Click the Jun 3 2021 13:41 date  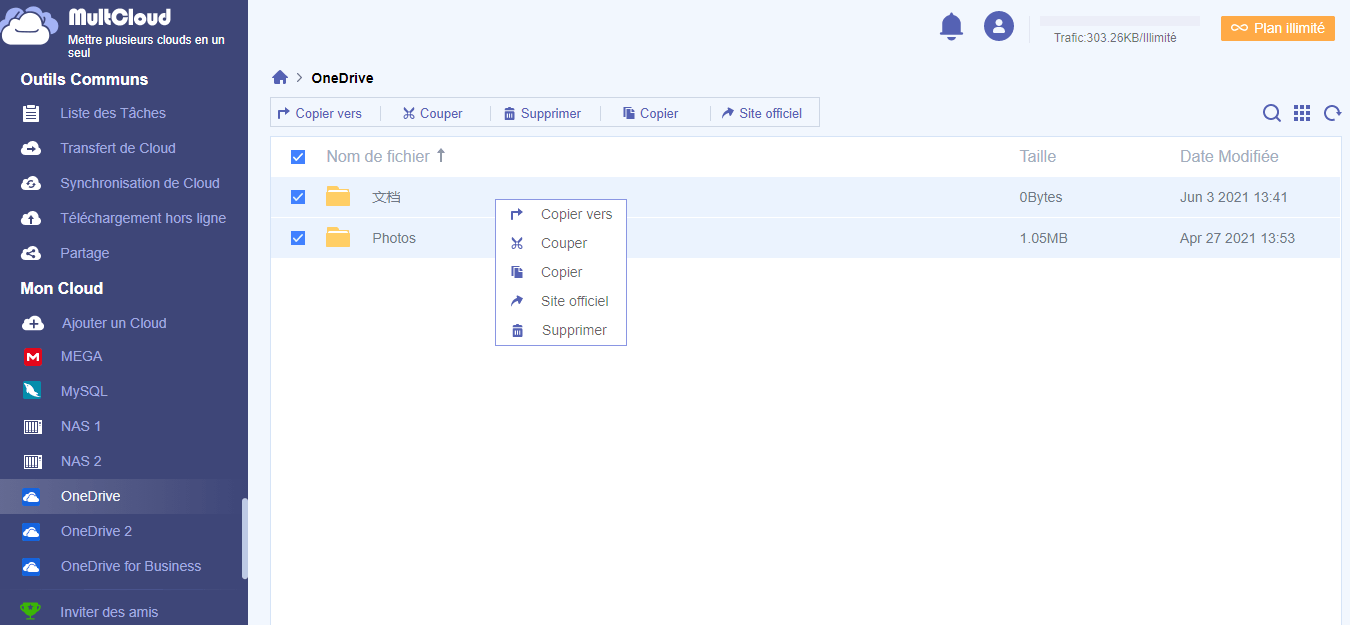[x=1234, y=197]
